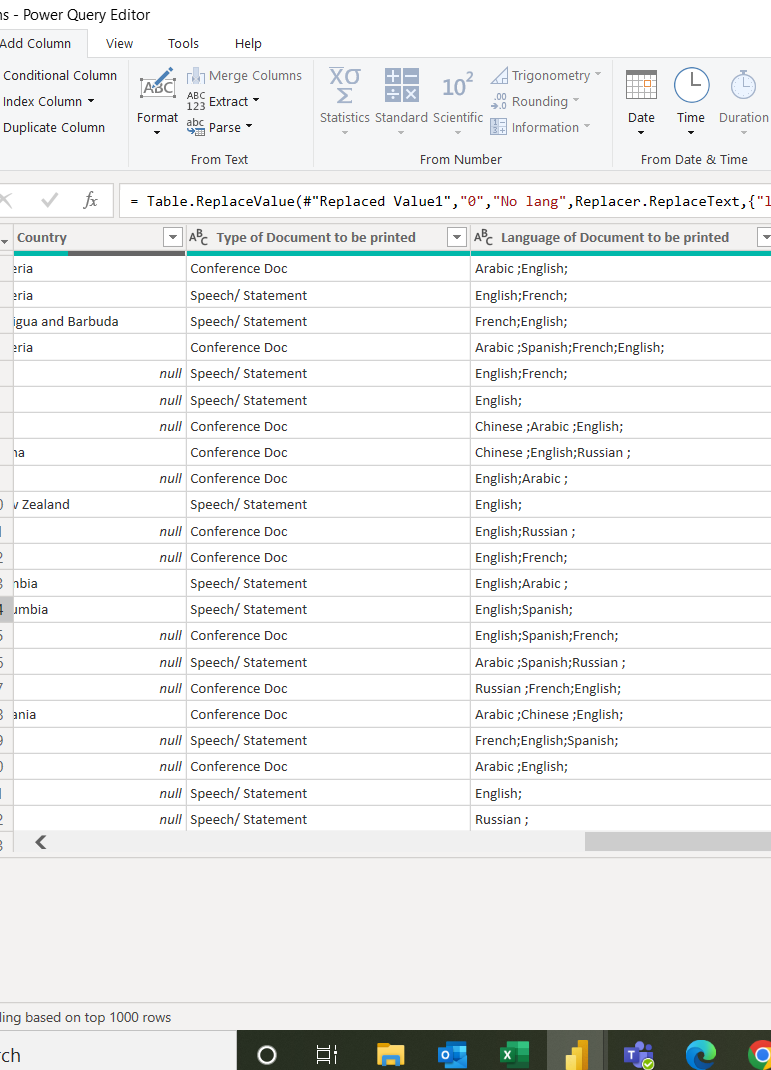Open the Date calendar menu
Screen dimensions: 771x1070
click(641, 101)
